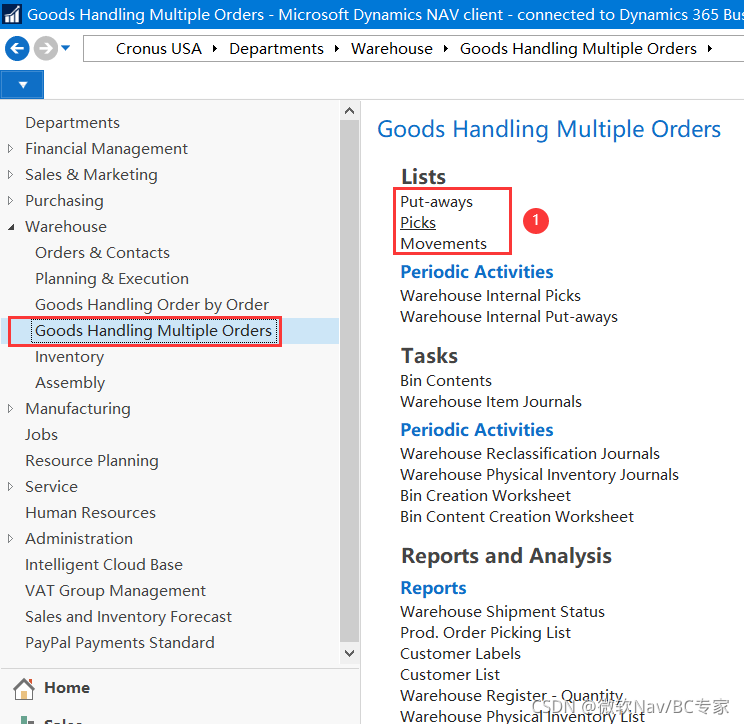The image size is (744, 724).
Task: Select Purchasing in navigation tree
Action: point(64,201)
